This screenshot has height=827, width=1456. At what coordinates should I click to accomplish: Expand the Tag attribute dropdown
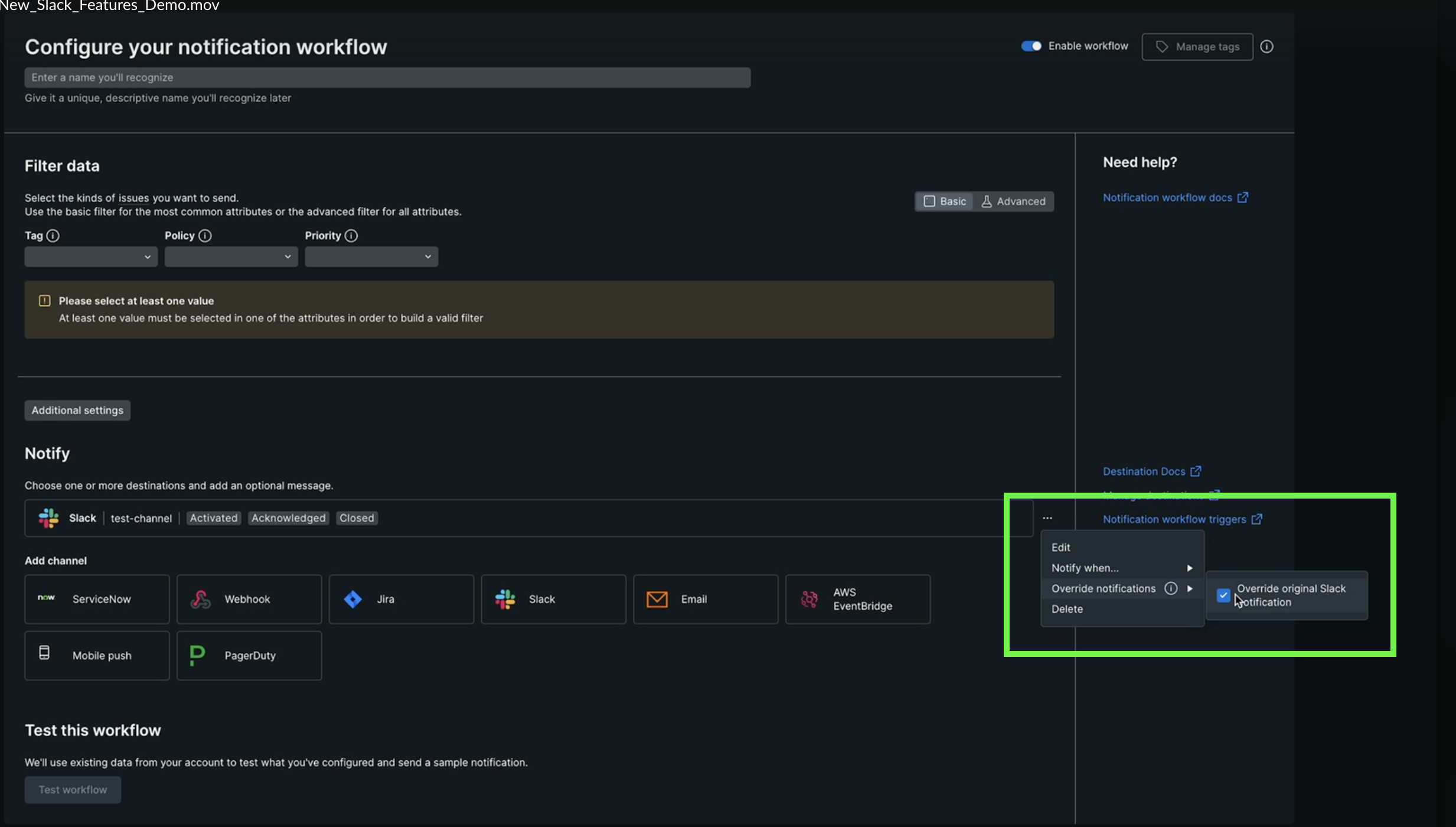pyautogui.click(x=90, y=257)
